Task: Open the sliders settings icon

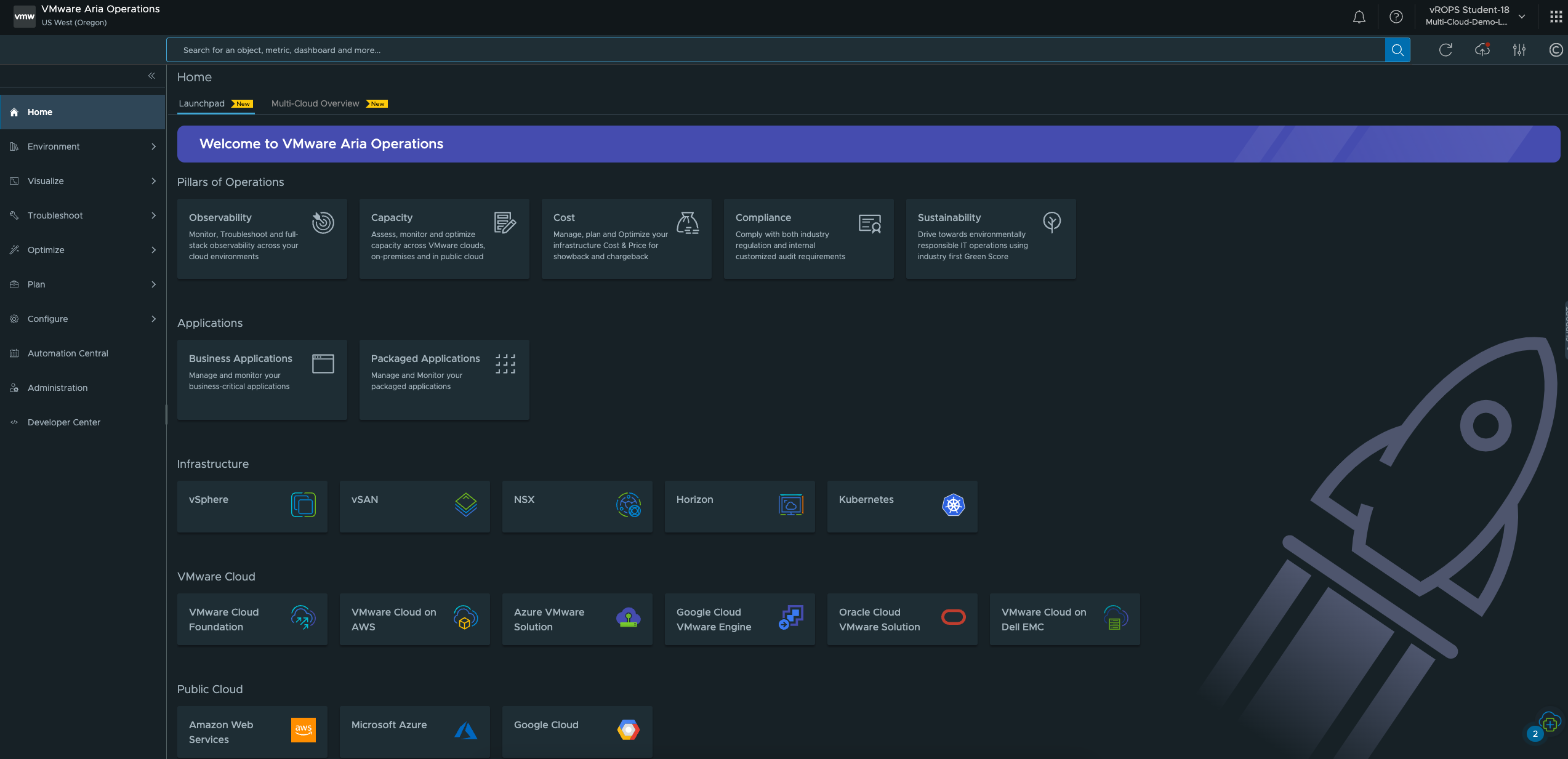Action: (1519, 50)
